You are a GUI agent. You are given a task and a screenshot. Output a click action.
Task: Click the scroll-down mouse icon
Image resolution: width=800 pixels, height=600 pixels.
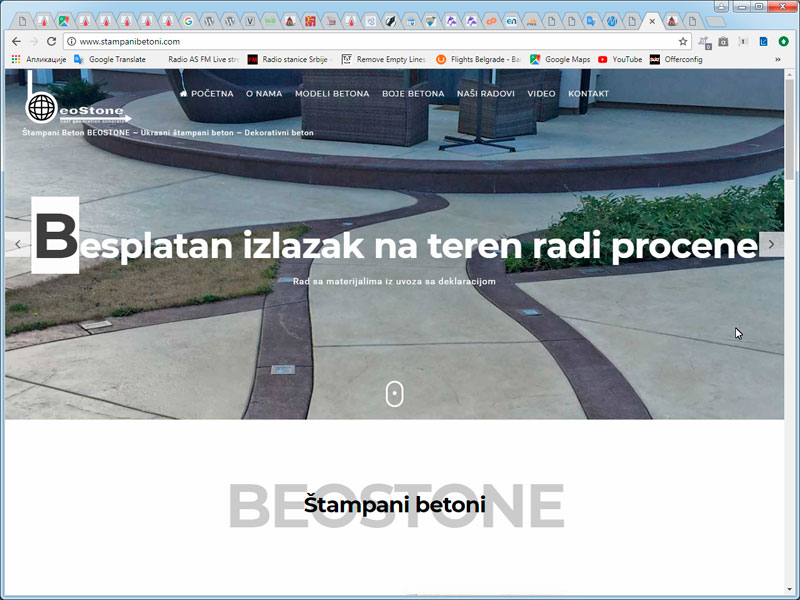coord(395,394)
